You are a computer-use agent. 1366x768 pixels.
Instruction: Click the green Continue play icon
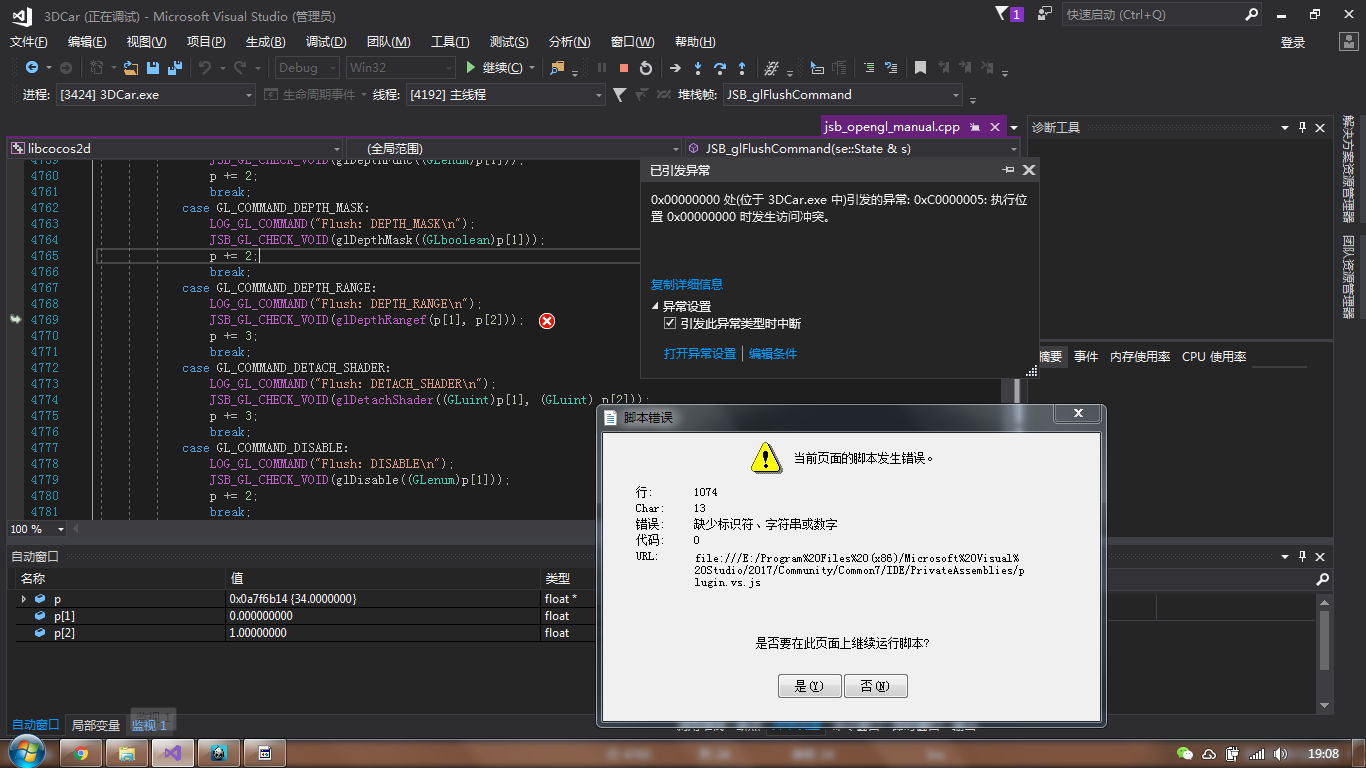472,68
